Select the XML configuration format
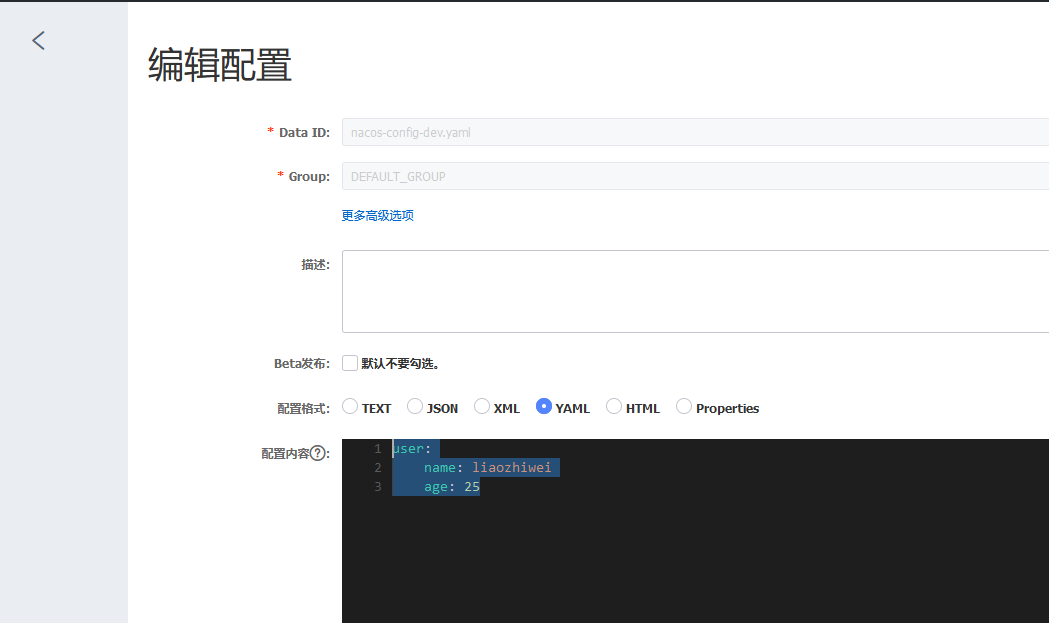This screenshot has width=1049, height=623. pos(481,407)
